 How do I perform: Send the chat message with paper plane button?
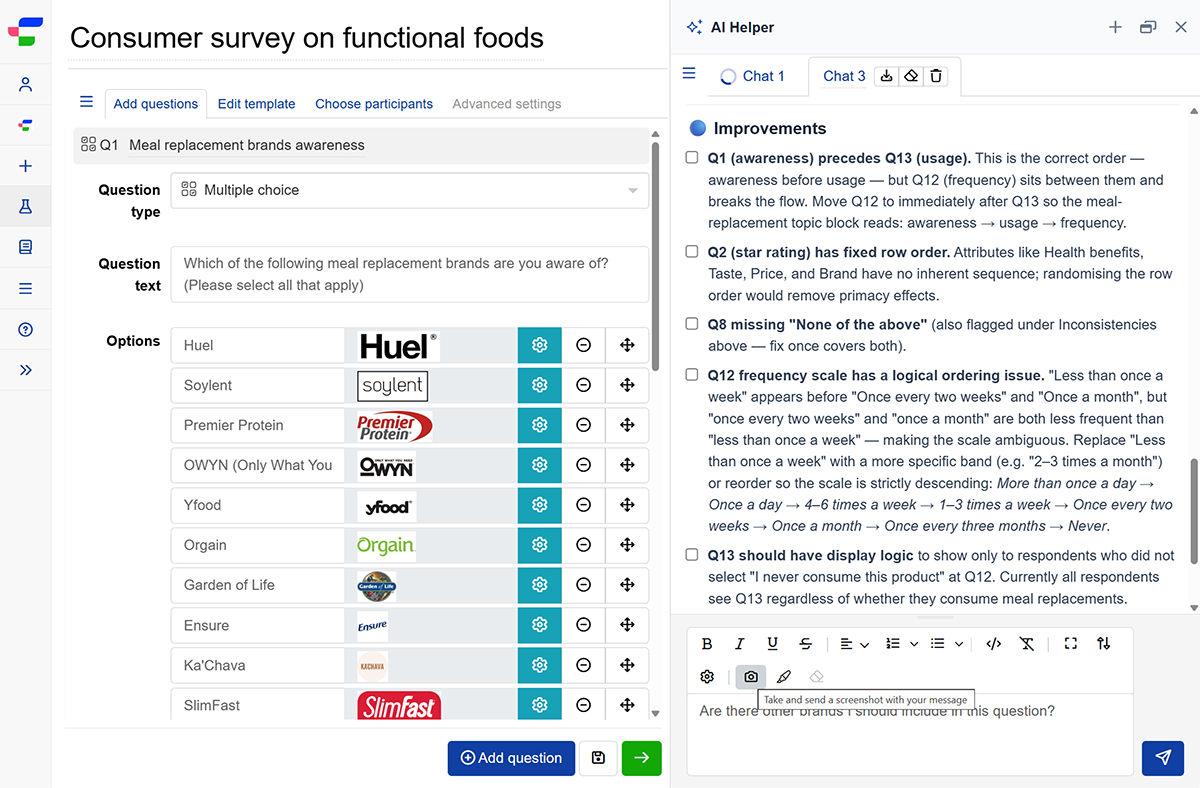click(1163, 758)
